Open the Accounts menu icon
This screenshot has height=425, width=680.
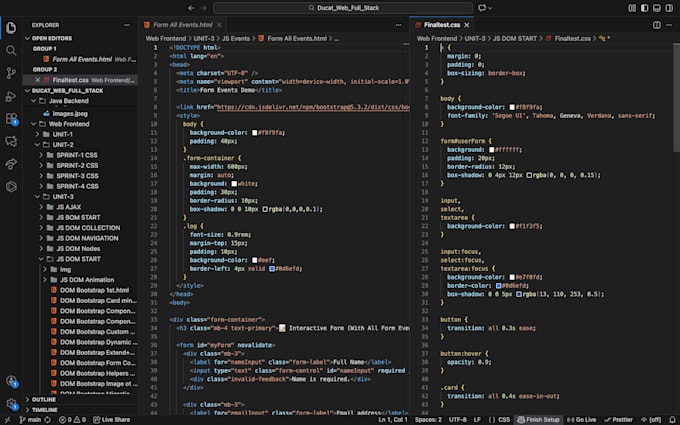(x=11, y=381)
